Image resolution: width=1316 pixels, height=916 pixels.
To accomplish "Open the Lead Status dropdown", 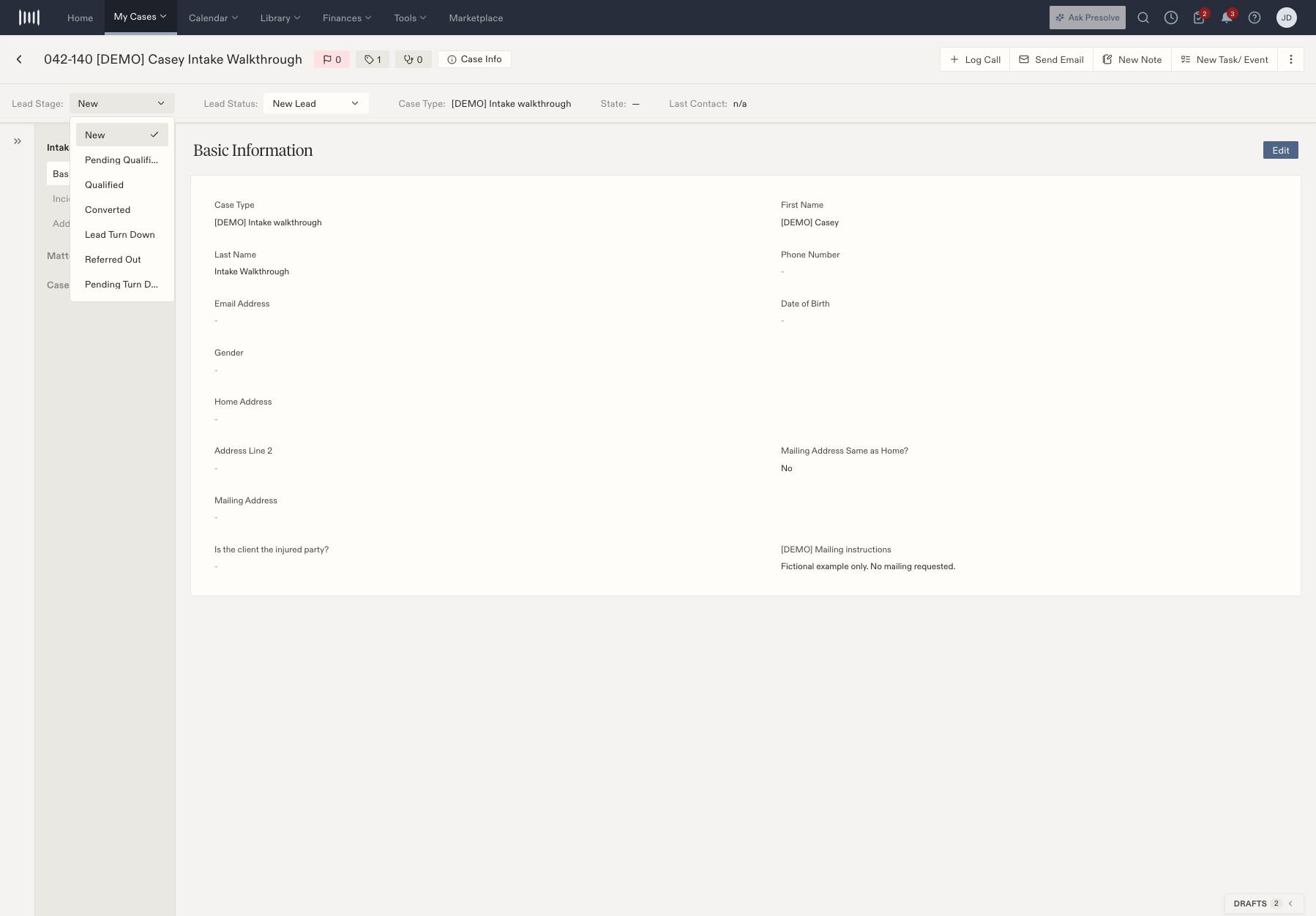I will 316,103.
